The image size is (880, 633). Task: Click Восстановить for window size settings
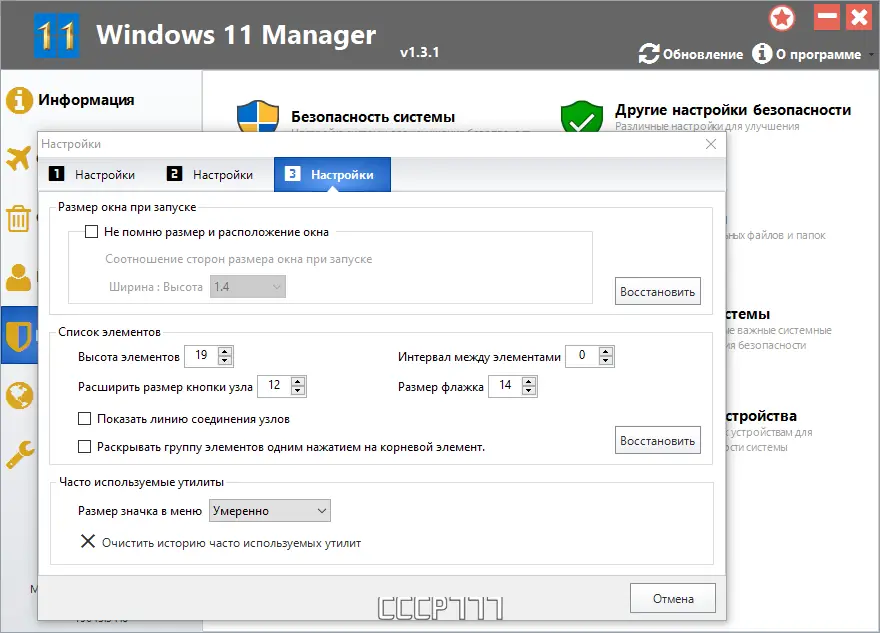click(657, 291)
